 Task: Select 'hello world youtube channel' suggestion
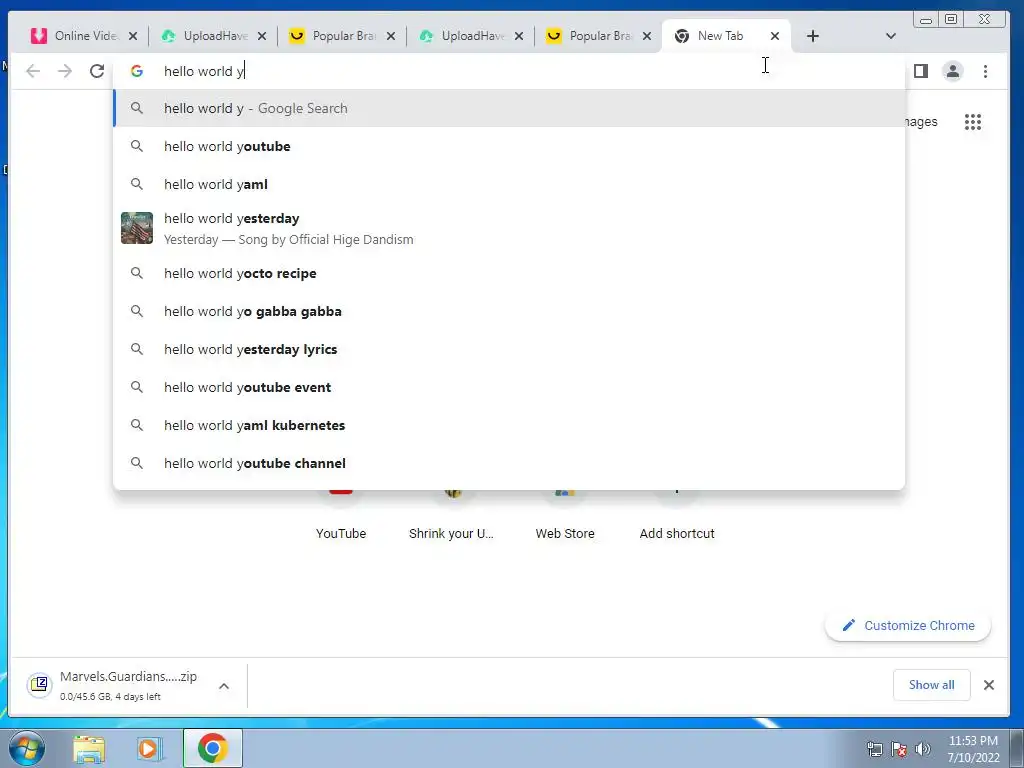click(509, 463)
